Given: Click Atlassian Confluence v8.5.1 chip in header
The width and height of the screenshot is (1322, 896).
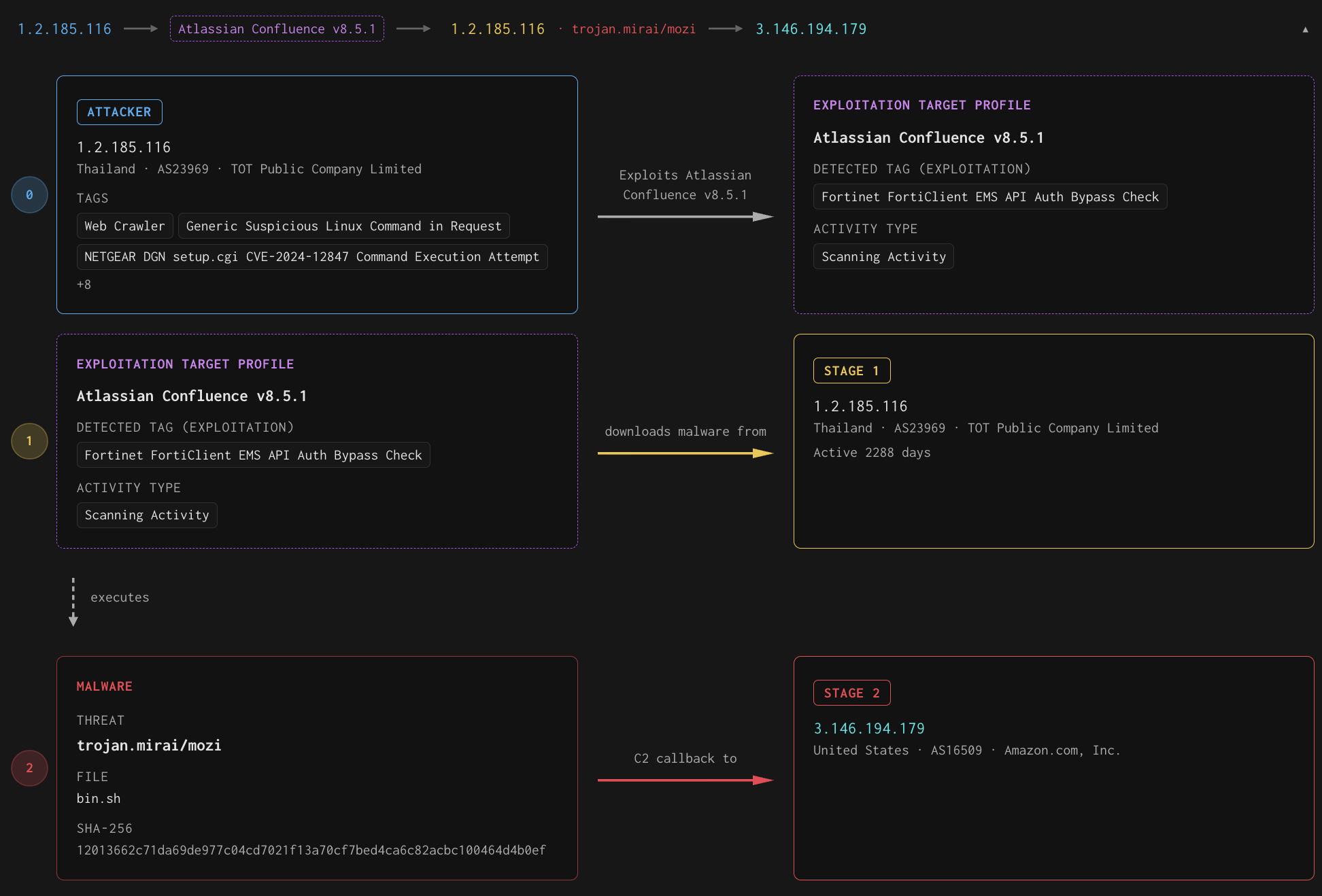Looking at the screenshot, I should click(277, 29).
